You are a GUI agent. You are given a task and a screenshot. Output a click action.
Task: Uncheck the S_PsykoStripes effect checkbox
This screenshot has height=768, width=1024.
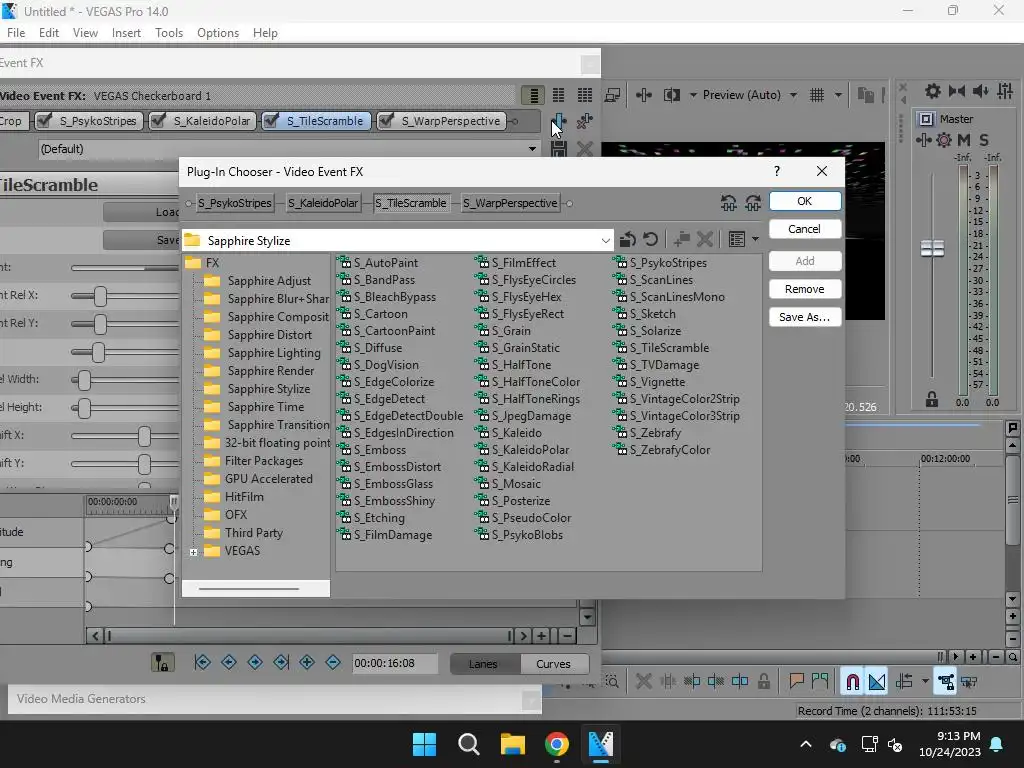click(x=45, y=121)
